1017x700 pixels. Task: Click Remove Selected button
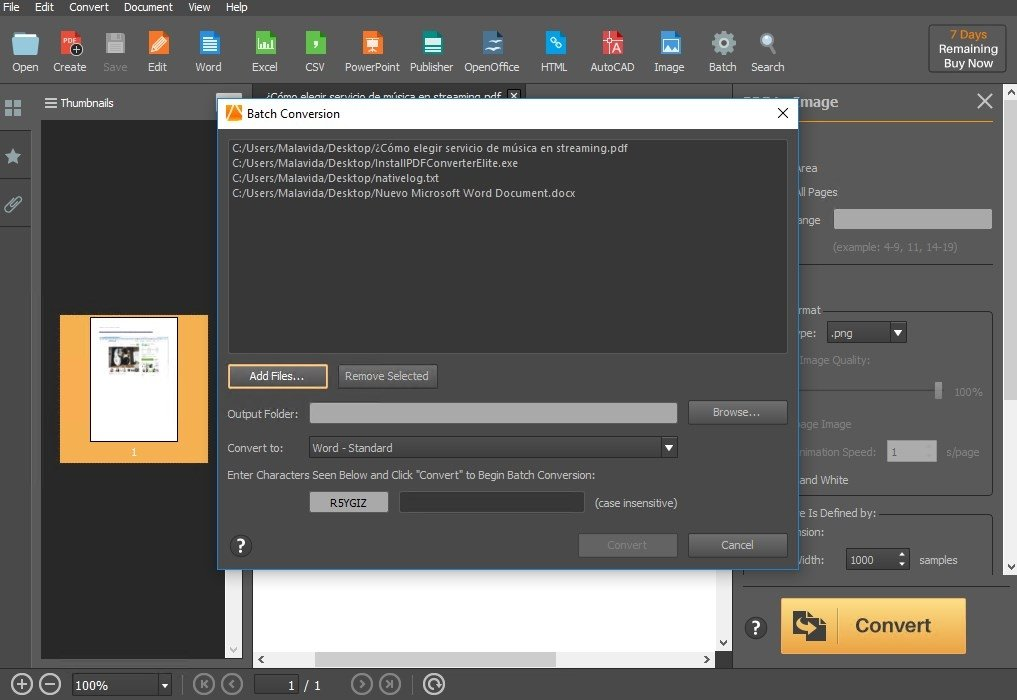(x=387, y=376)
